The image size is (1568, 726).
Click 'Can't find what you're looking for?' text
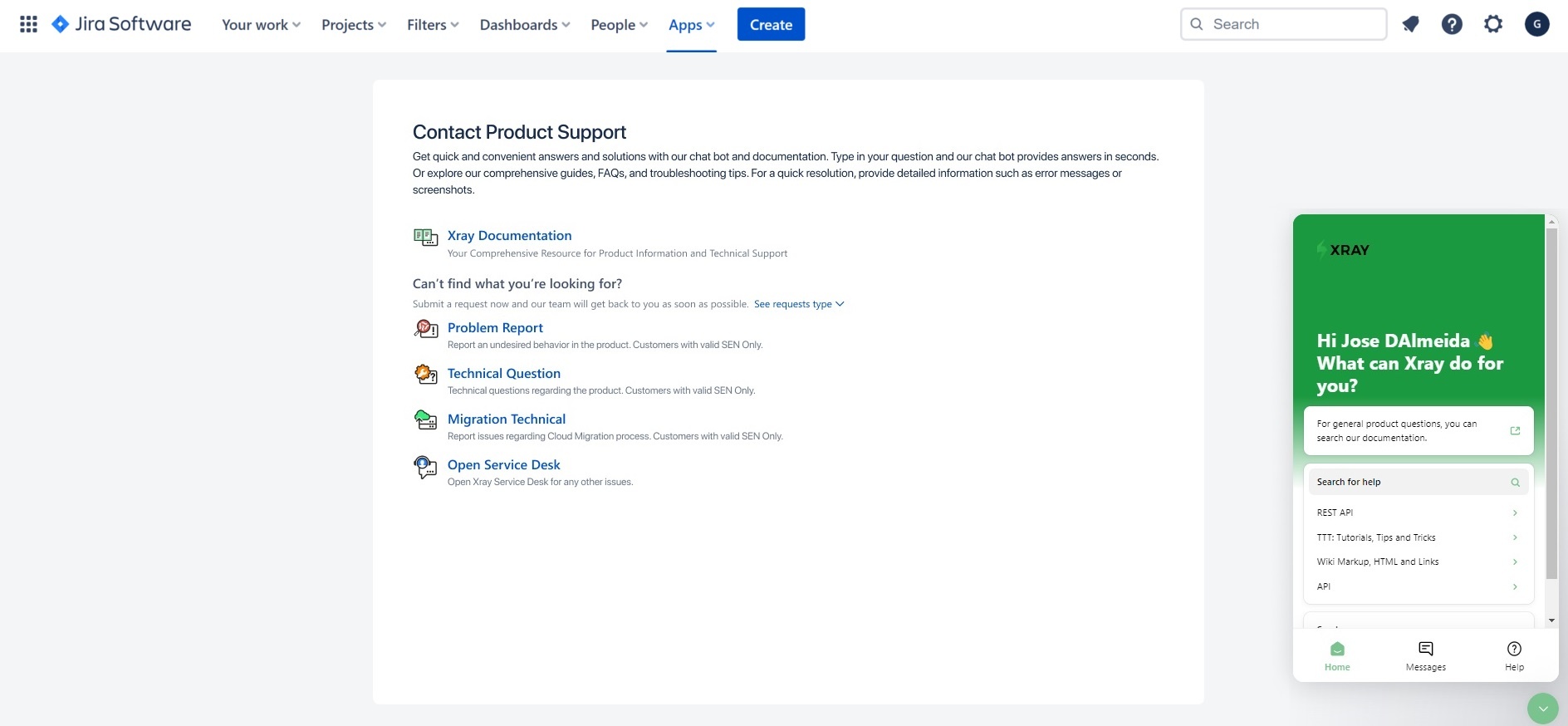pyautogui.click(x=517, y=284)
